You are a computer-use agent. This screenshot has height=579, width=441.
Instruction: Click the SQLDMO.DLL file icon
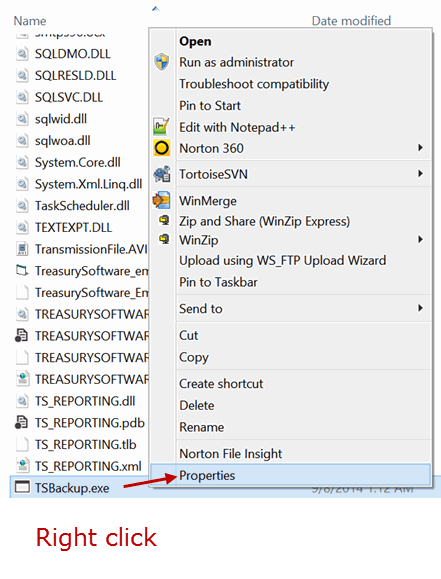pyautogui.click(x=22, y=54)
